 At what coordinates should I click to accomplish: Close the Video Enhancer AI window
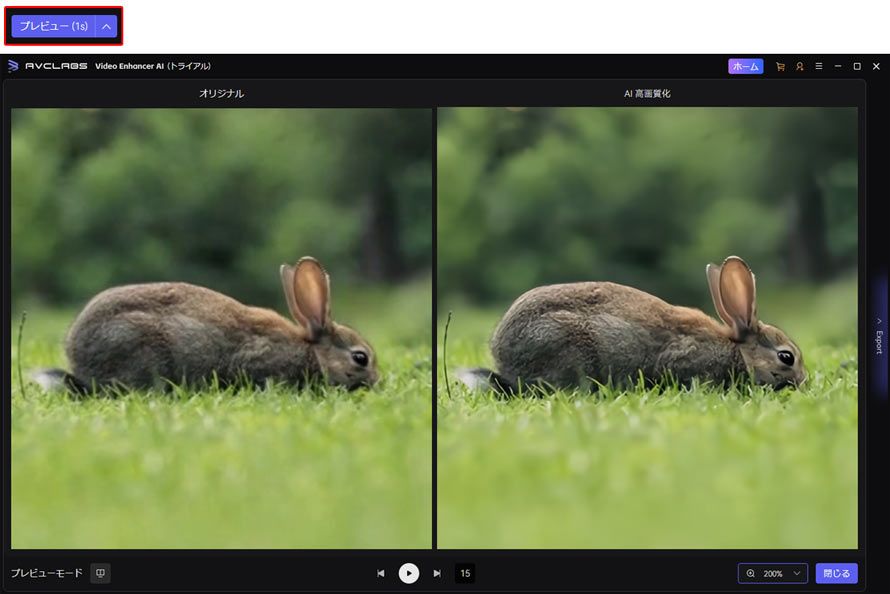[x=876, y=66]
